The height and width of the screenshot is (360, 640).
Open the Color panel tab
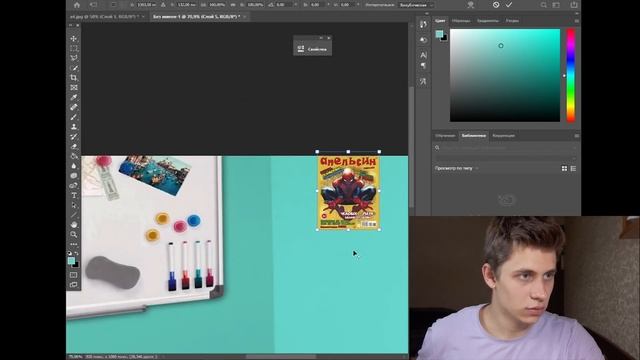click(440, 20)
